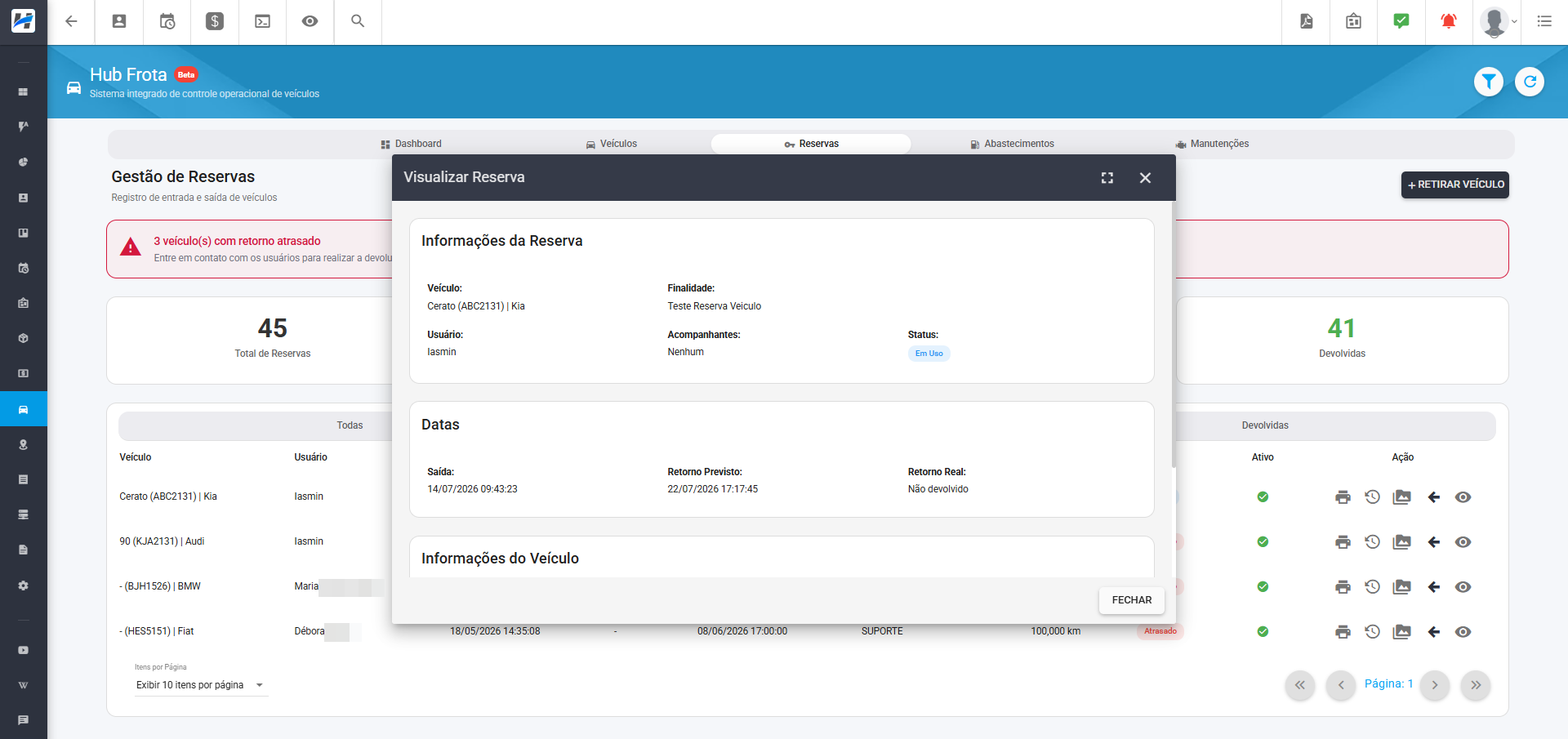Open the top-right list menu icon
This screenshot has height=739, width=1568.
pyautogui.click(x=1544, y=21)
